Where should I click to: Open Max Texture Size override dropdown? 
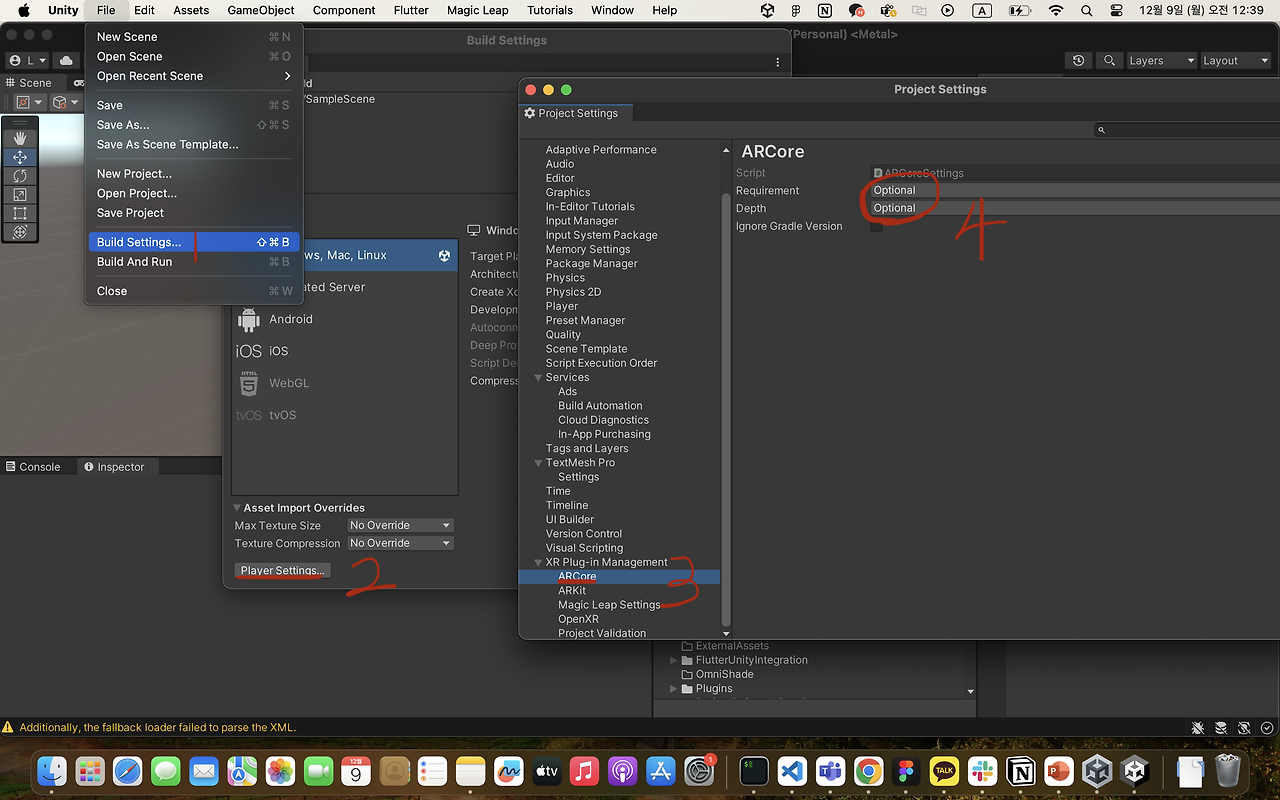coord(400,525)
